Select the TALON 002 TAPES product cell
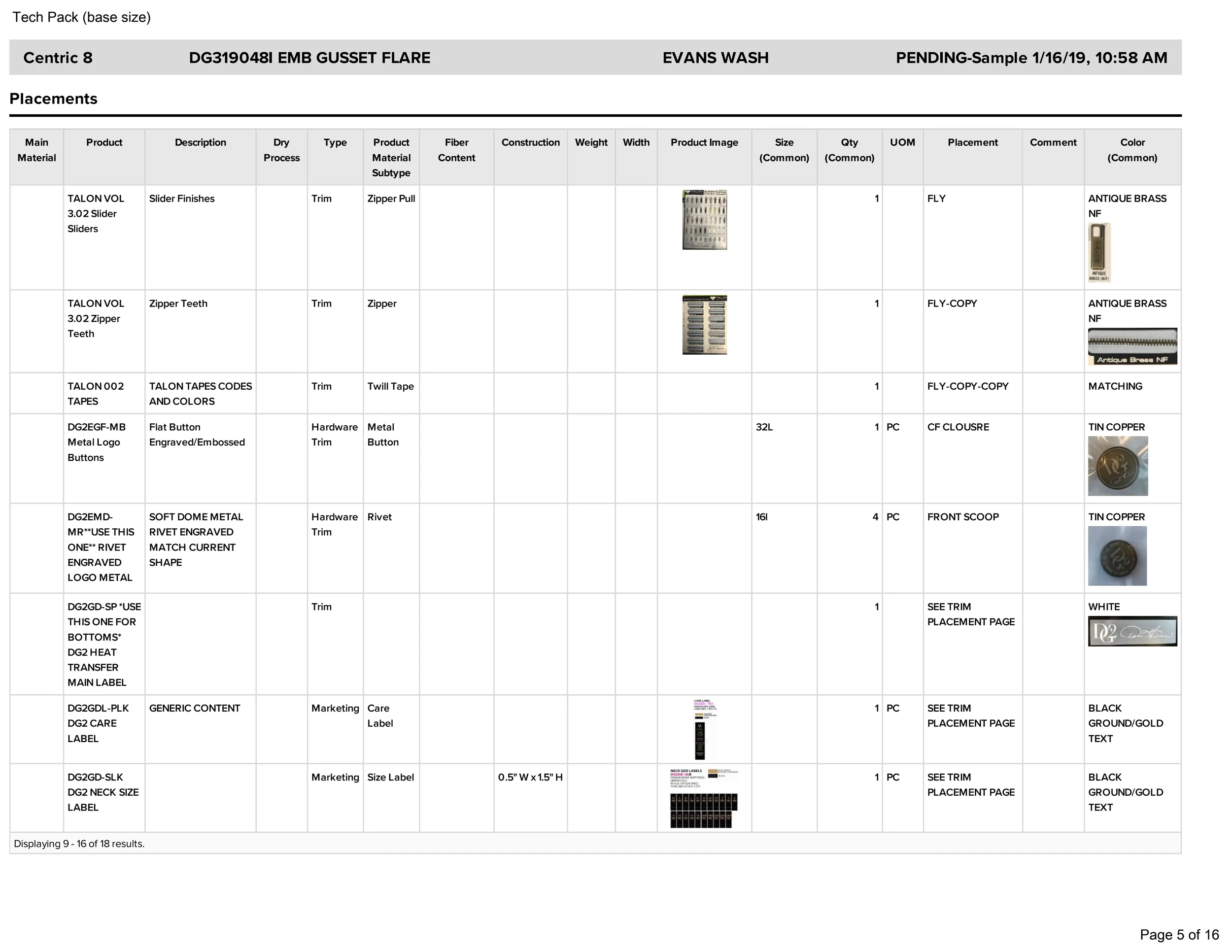1232x952 pixels. click(104, 393)
